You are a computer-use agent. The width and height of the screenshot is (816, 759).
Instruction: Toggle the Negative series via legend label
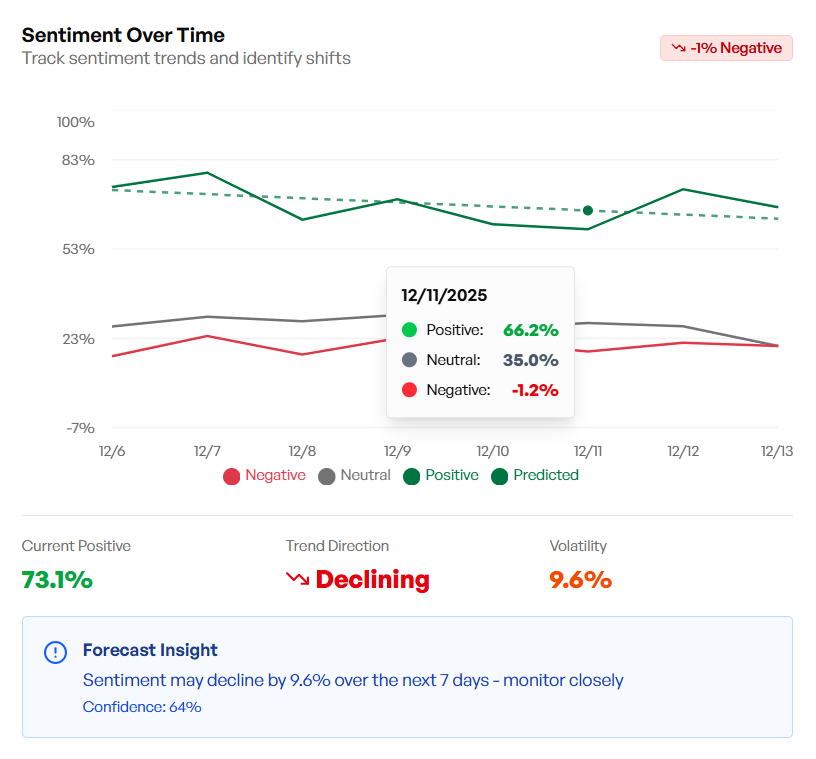click(x=275, y=475)
